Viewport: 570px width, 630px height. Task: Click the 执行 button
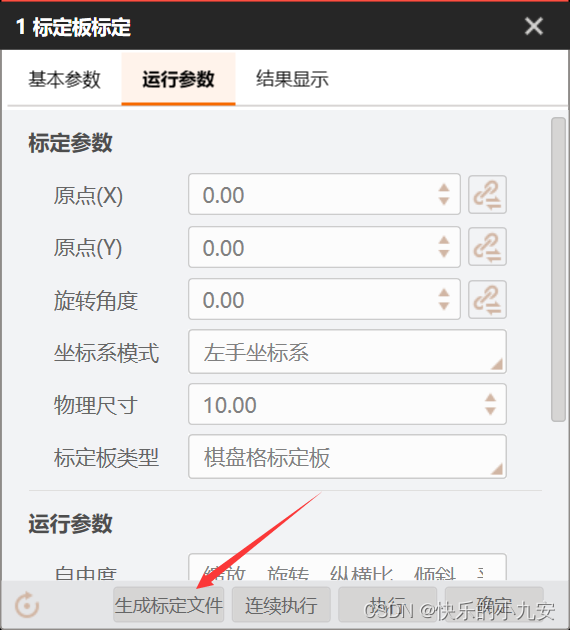point(388,605)
